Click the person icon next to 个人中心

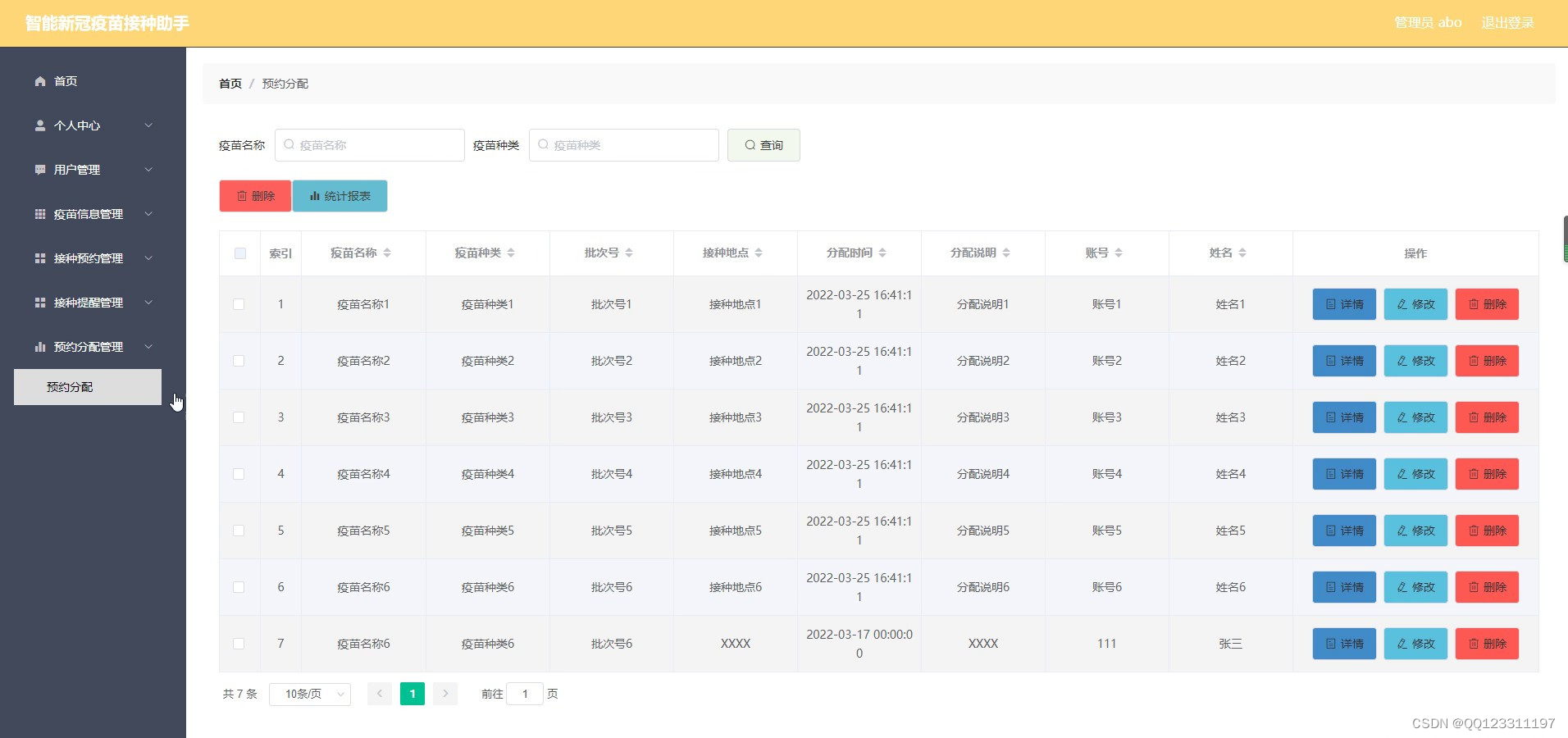coord(40,125)
